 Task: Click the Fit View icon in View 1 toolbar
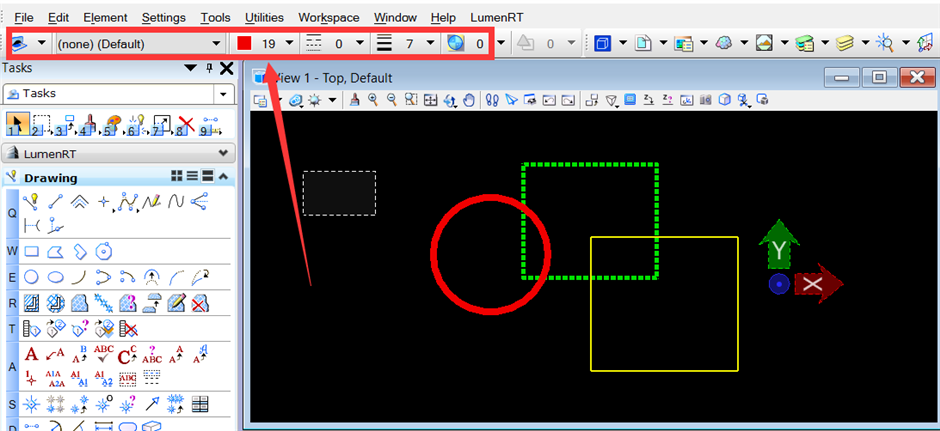pyautogui.click(x=430, y=100)
